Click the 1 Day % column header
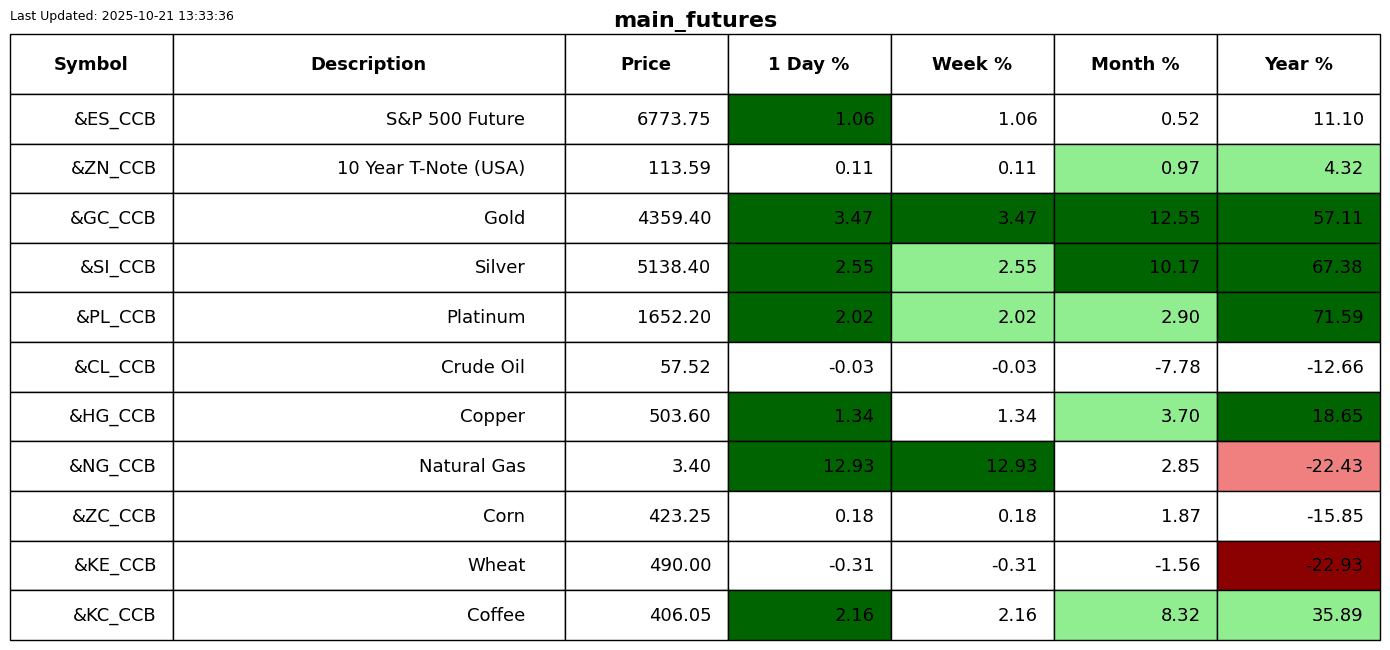 point(809,64)
